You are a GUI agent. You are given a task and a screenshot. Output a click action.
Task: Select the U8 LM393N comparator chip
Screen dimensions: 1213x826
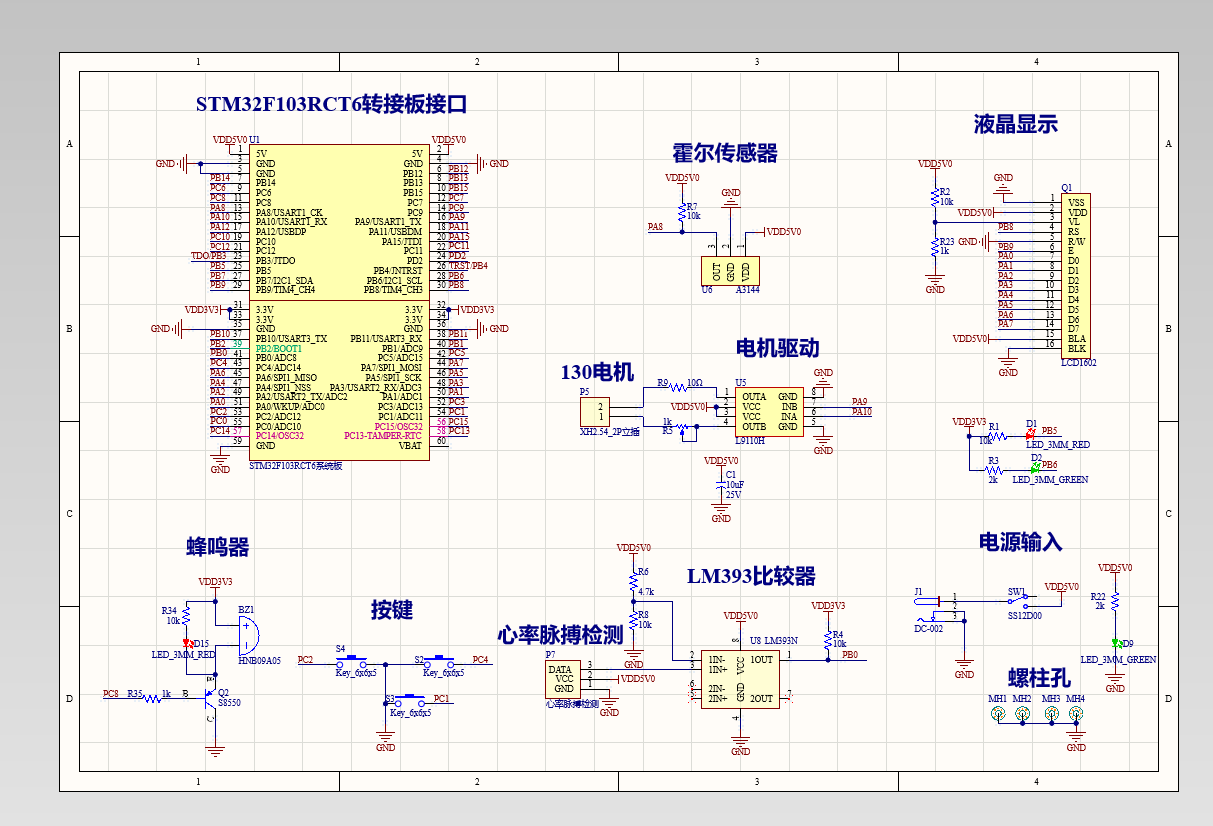click(740, 677)
